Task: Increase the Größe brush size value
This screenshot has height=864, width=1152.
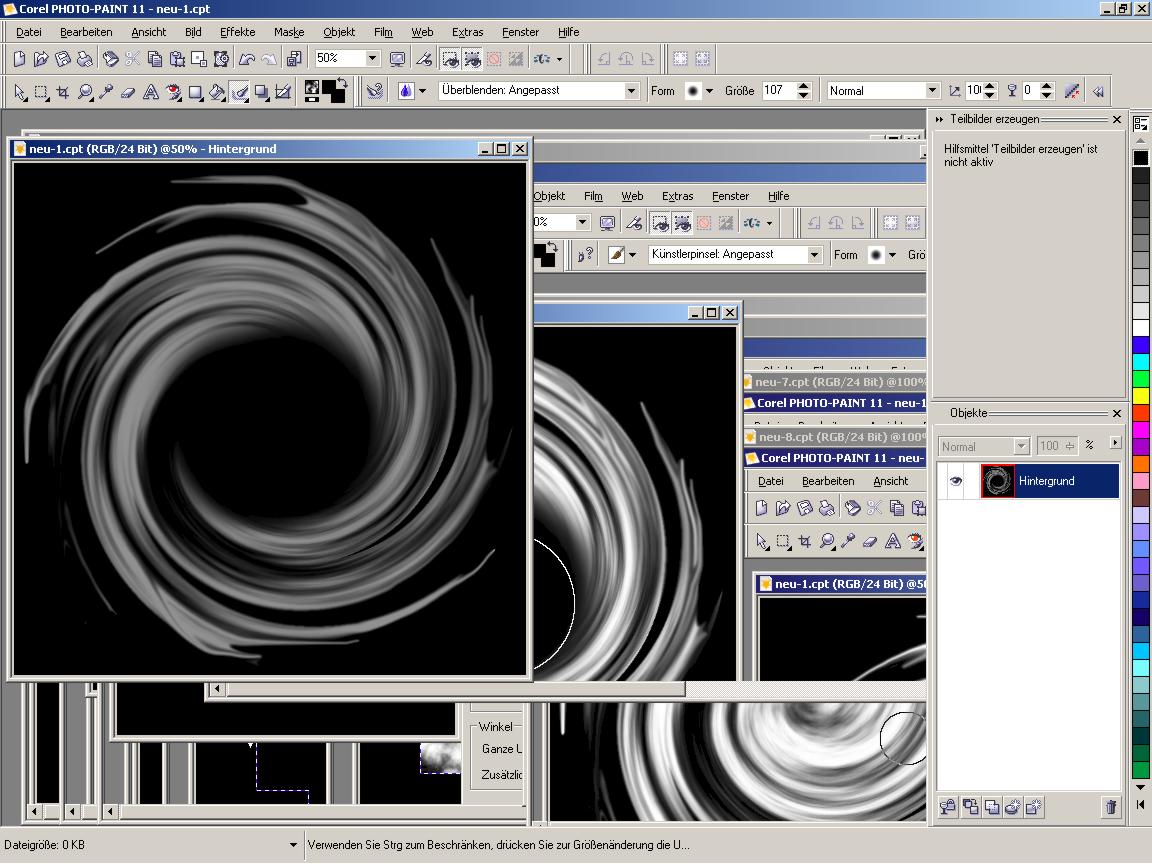Action: point(804,86)
